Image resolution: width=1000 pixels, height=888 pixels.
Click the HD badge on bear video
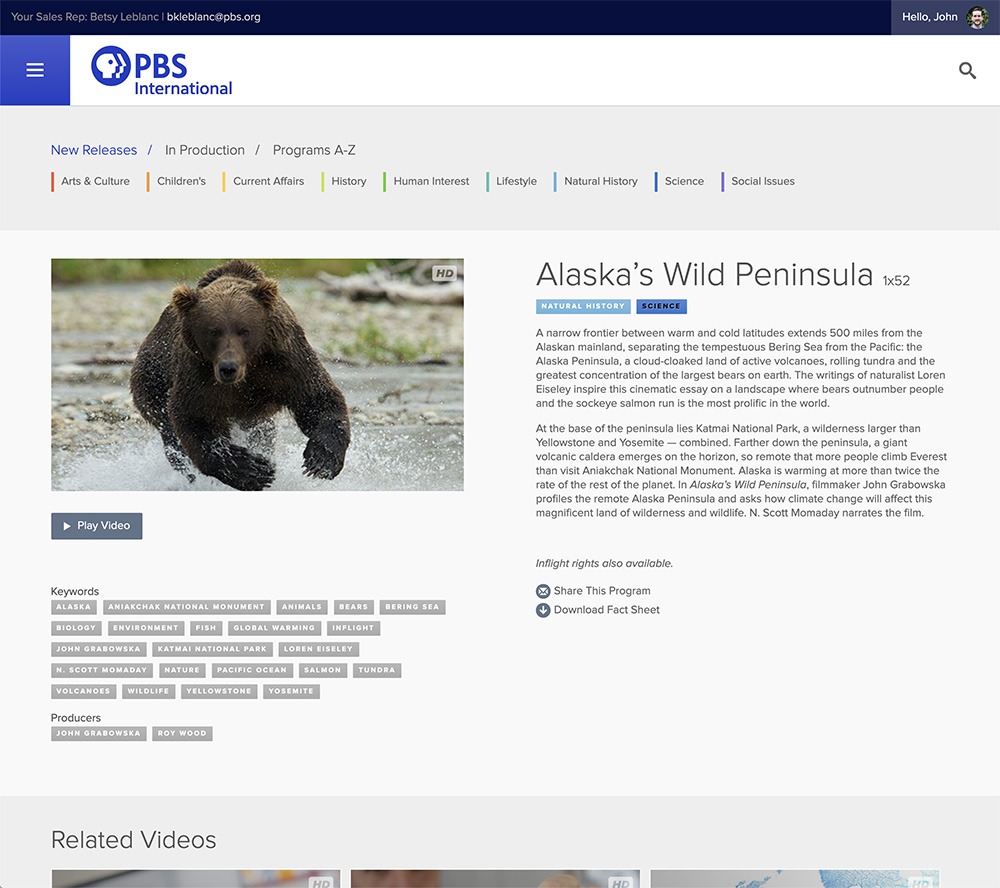point(444,273)
